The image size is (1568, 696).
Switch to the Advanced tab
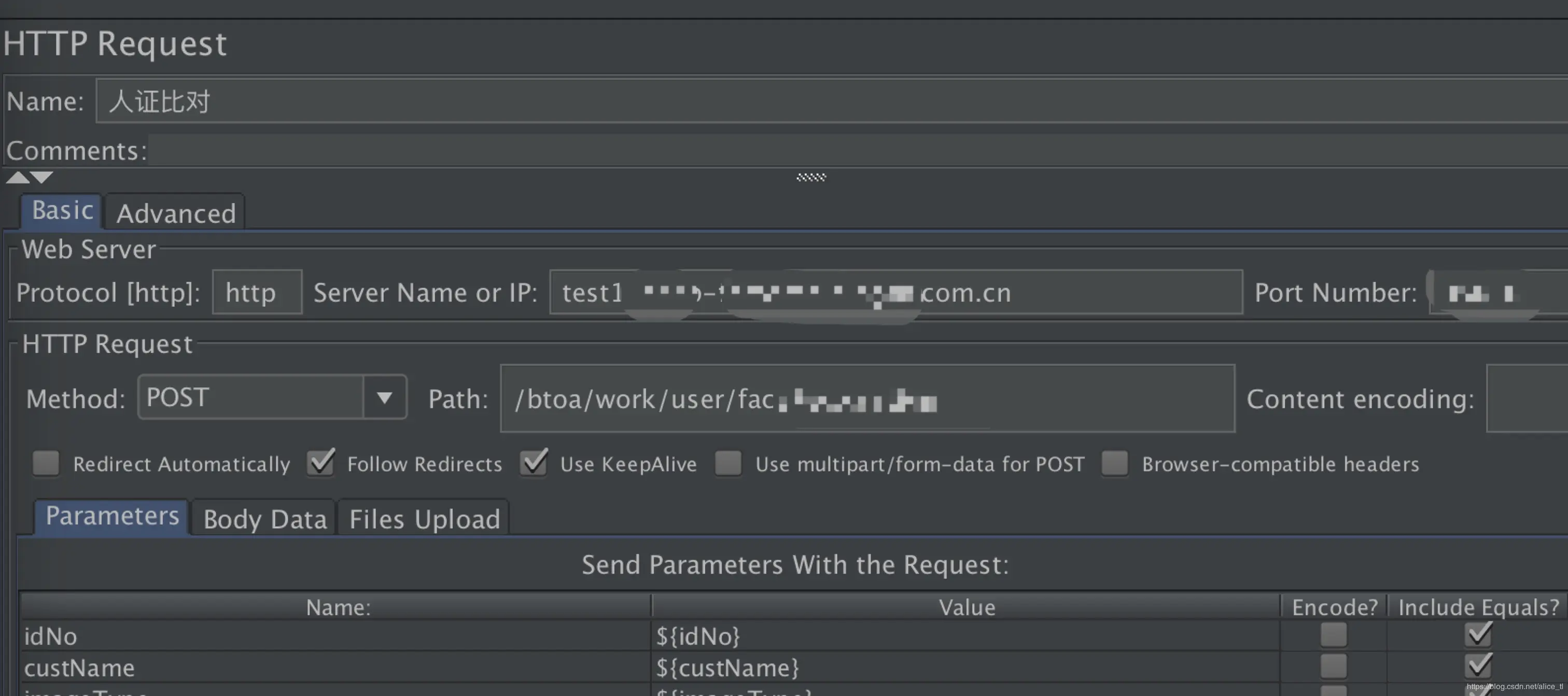tap(176, 214)
